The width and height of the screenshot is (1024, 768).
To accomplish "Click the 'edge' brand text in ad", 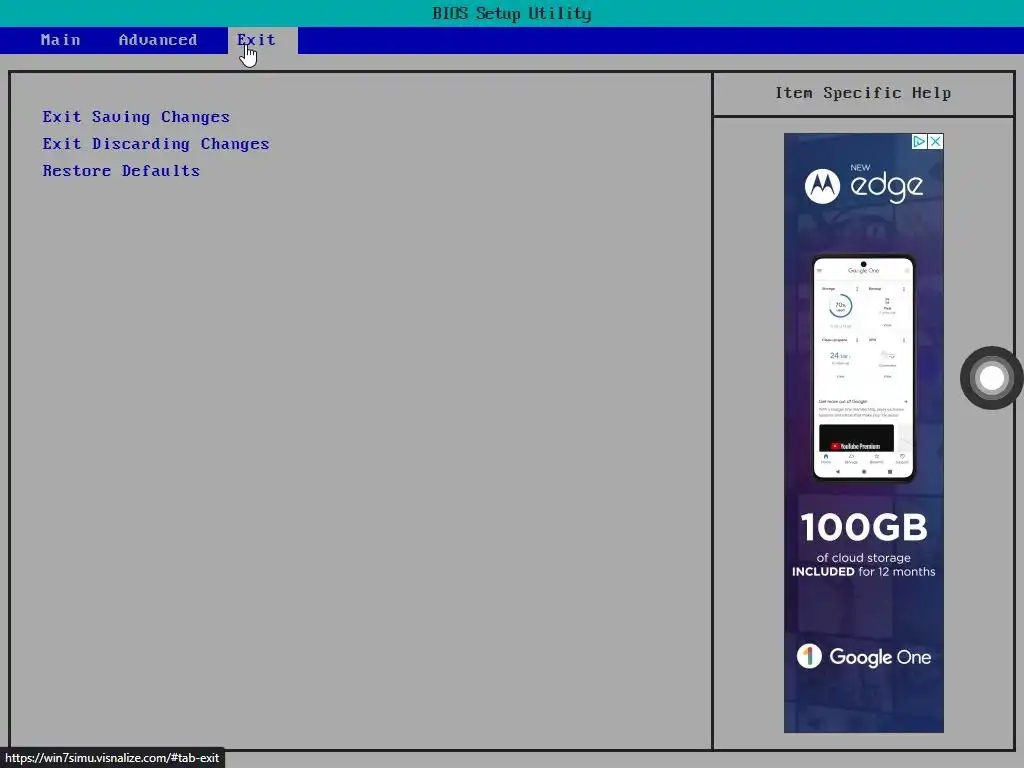I will point(887,187).
